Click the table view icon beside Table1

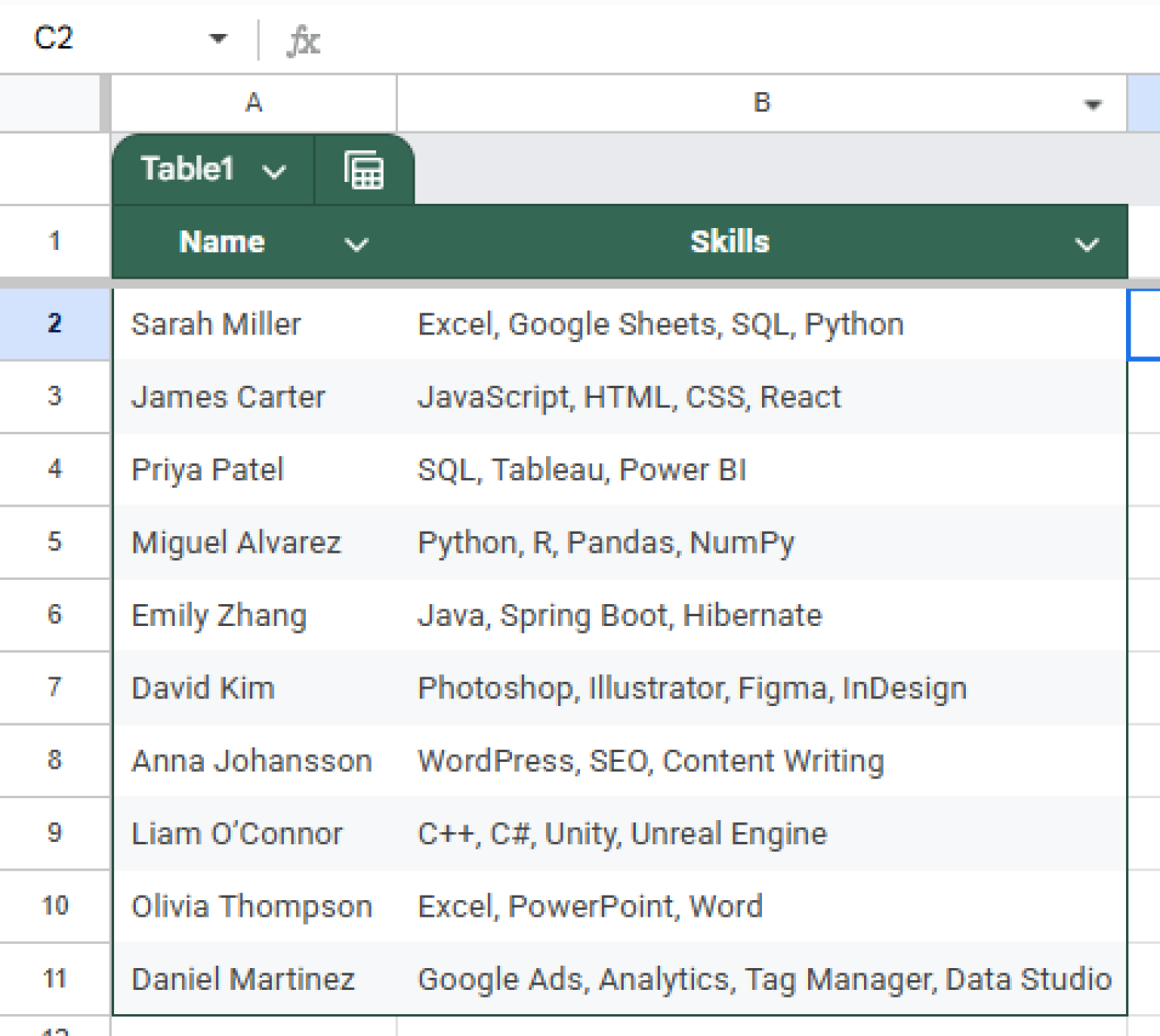pos(363,170)
